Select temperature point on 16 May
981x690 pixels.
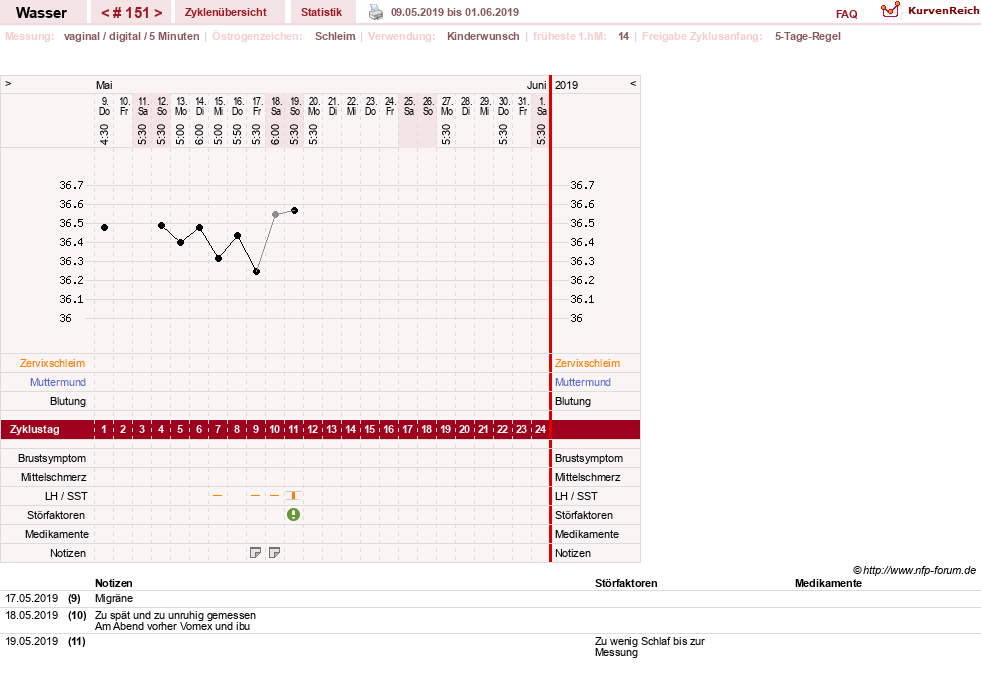(237, 236)
